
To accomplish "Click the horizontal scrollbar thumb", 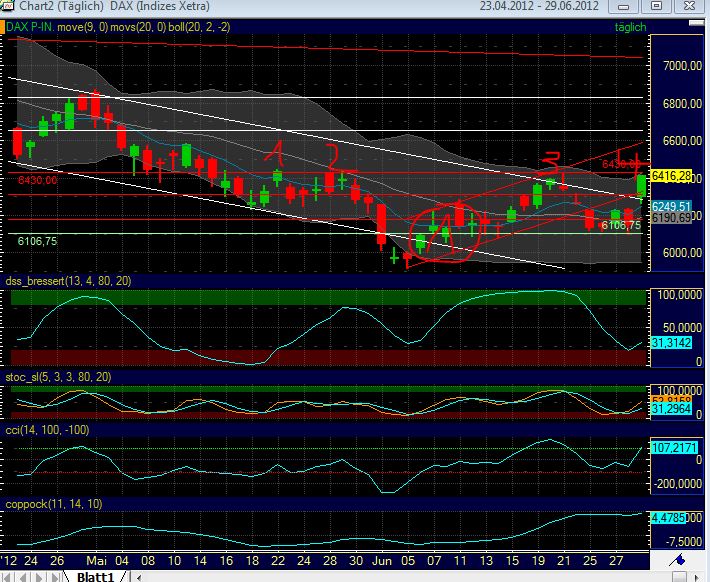I will 679,577.
